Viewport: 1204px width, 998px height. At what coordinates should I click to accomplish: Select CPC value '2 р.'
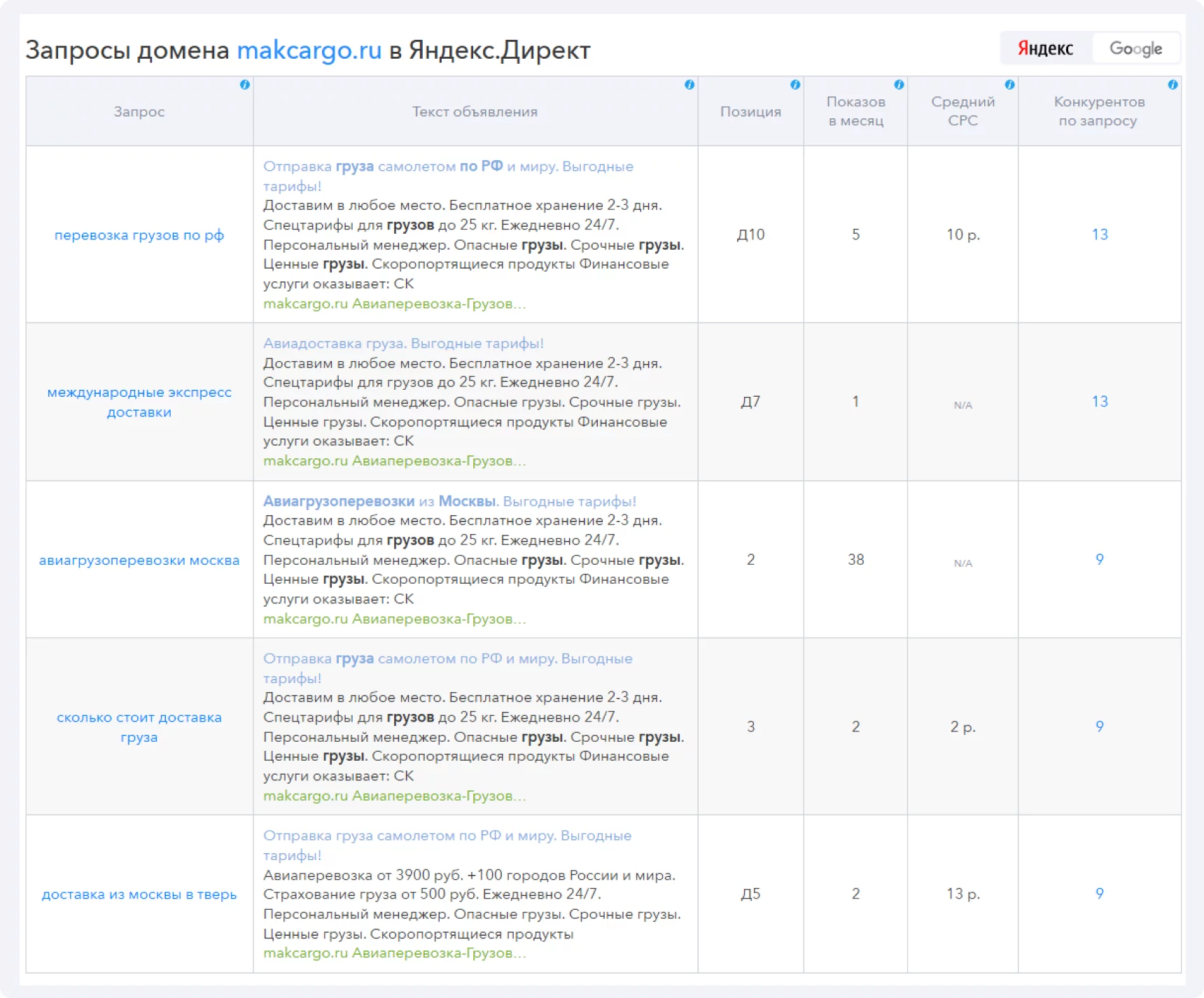(962, 726)
